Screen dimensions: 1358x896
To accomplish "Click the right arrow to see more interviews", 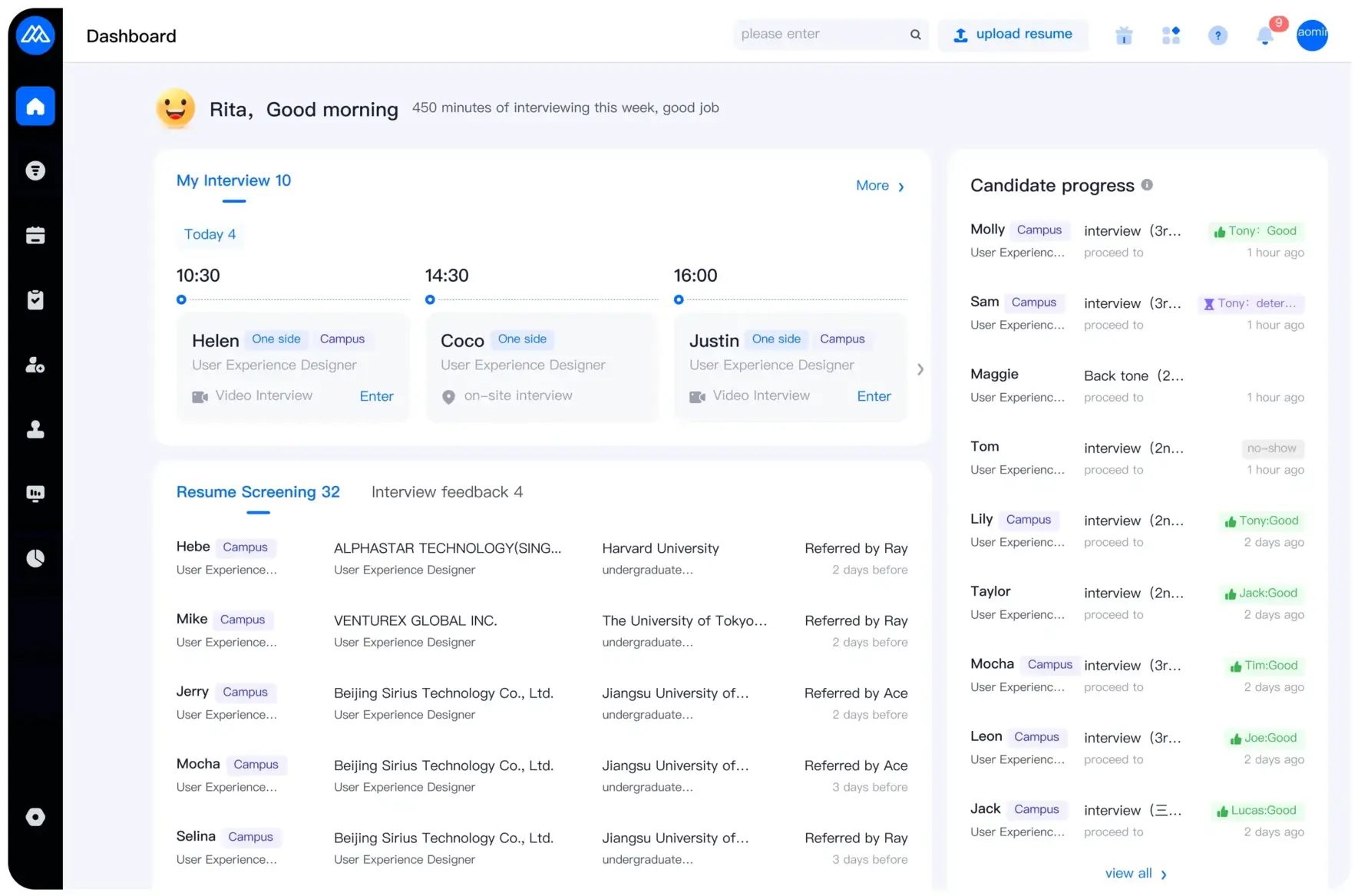I will [x=920, y=369].
